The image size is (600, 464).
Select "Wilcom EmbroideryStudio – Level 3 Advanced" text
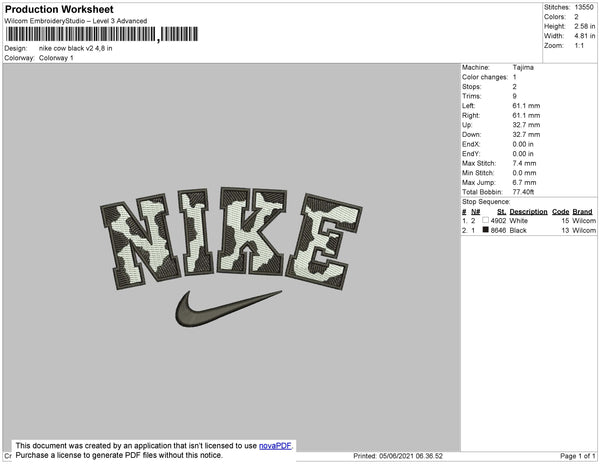[x=76, y=21]
